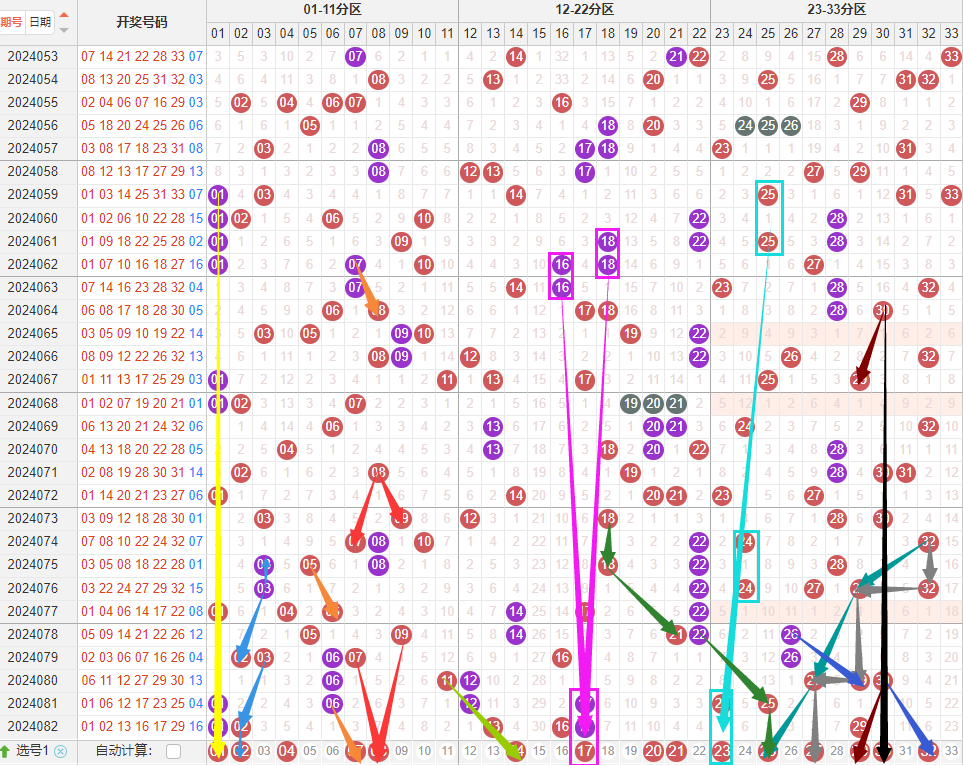Click the green up arrow beside 选号1
The image size is (963, 765).
pos(6,751)
